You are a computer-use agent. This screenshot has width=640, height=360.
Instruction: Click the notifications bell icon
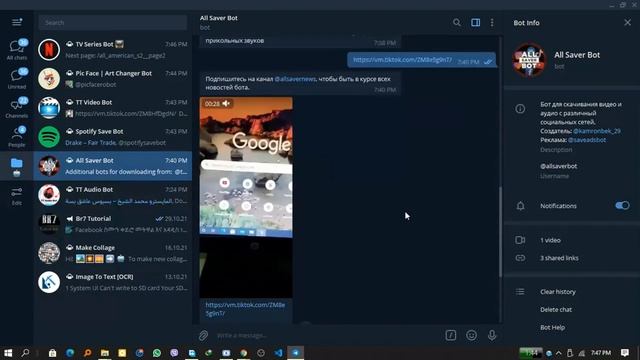tap(520, 206)
